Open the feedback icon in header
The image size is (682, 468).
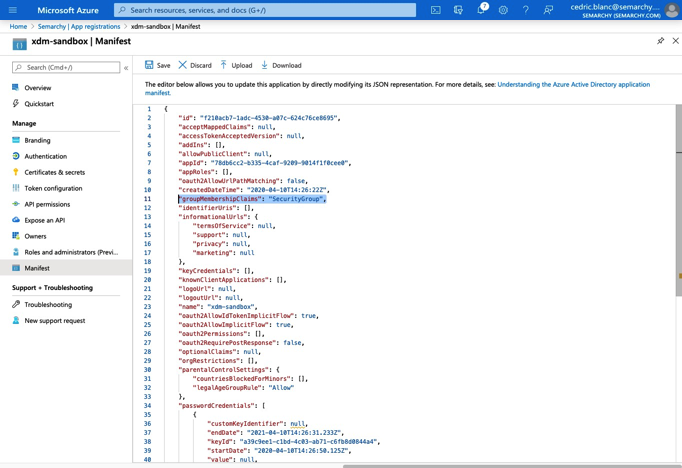[548, 10]
